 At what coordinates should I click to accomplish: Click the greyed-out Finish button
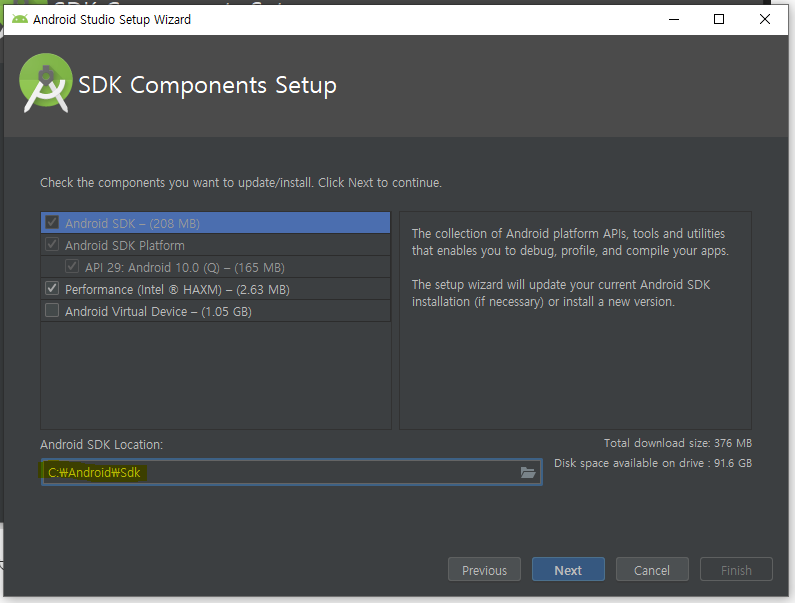tap(736, 570)
